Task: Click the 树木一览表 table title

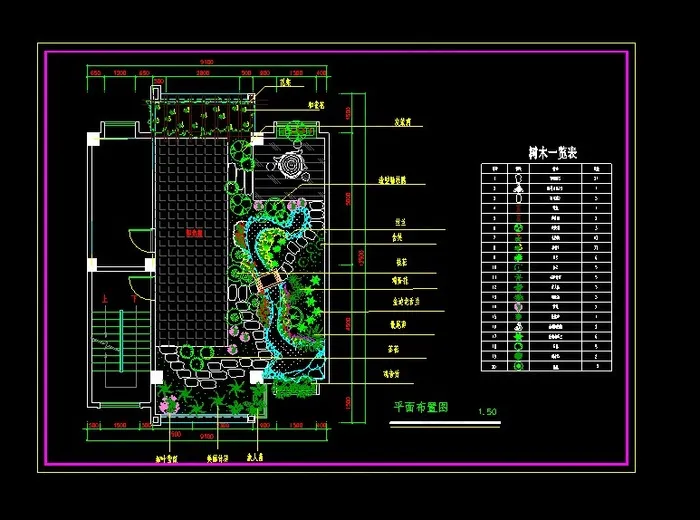Action: point(553,153)
